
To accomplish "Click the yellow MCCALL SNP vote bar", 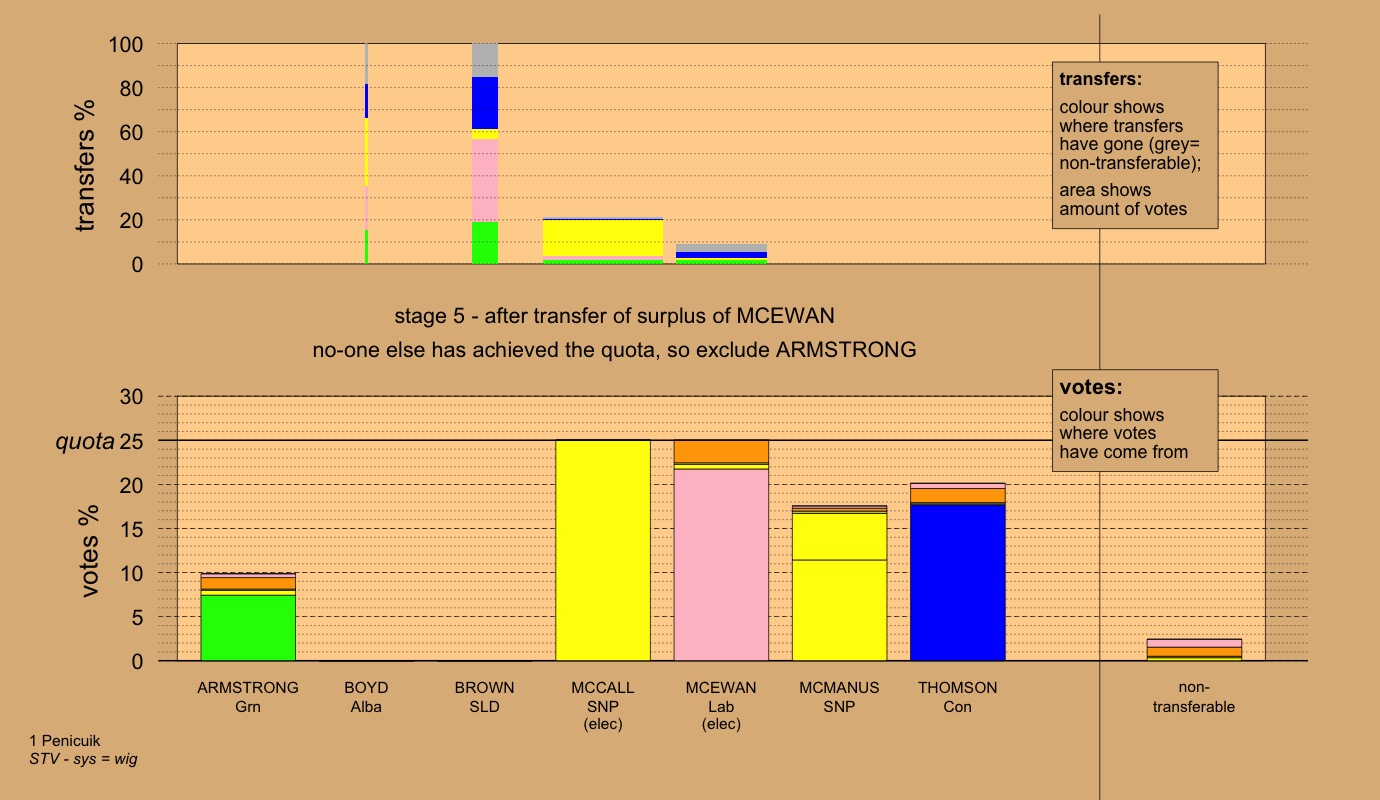I will pyautogui.click(x=603, y=550).
